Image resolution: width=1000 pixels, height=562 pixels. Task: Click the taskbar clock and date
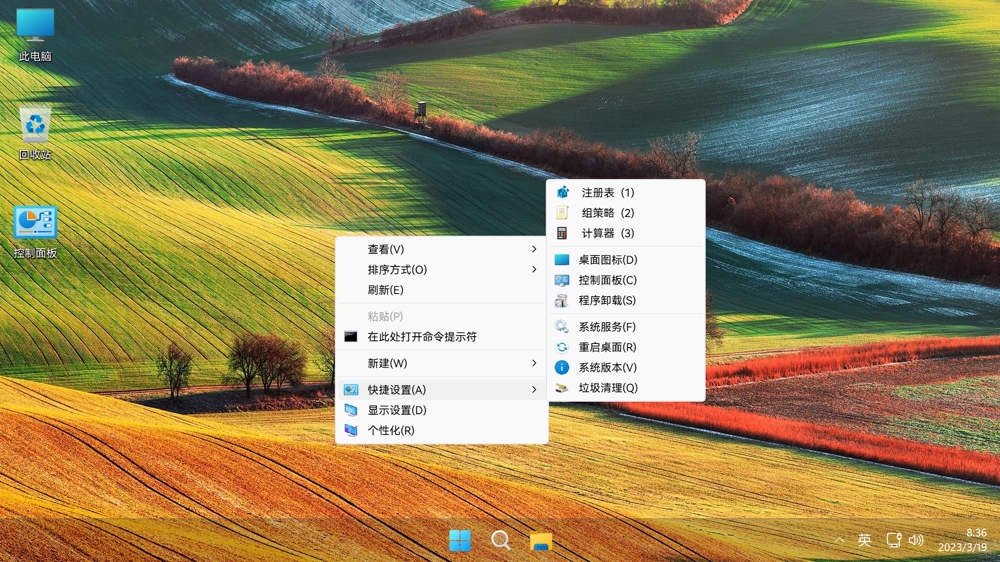coord(963,540)
